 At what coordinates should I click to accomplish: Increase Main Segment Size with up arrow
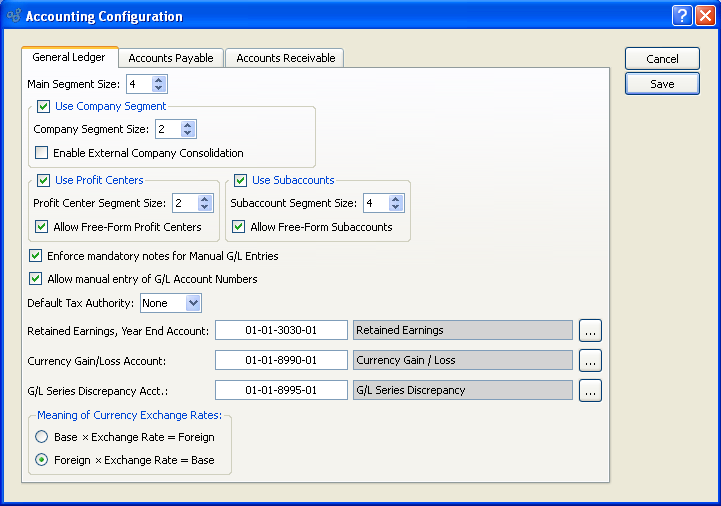(159, 80)
